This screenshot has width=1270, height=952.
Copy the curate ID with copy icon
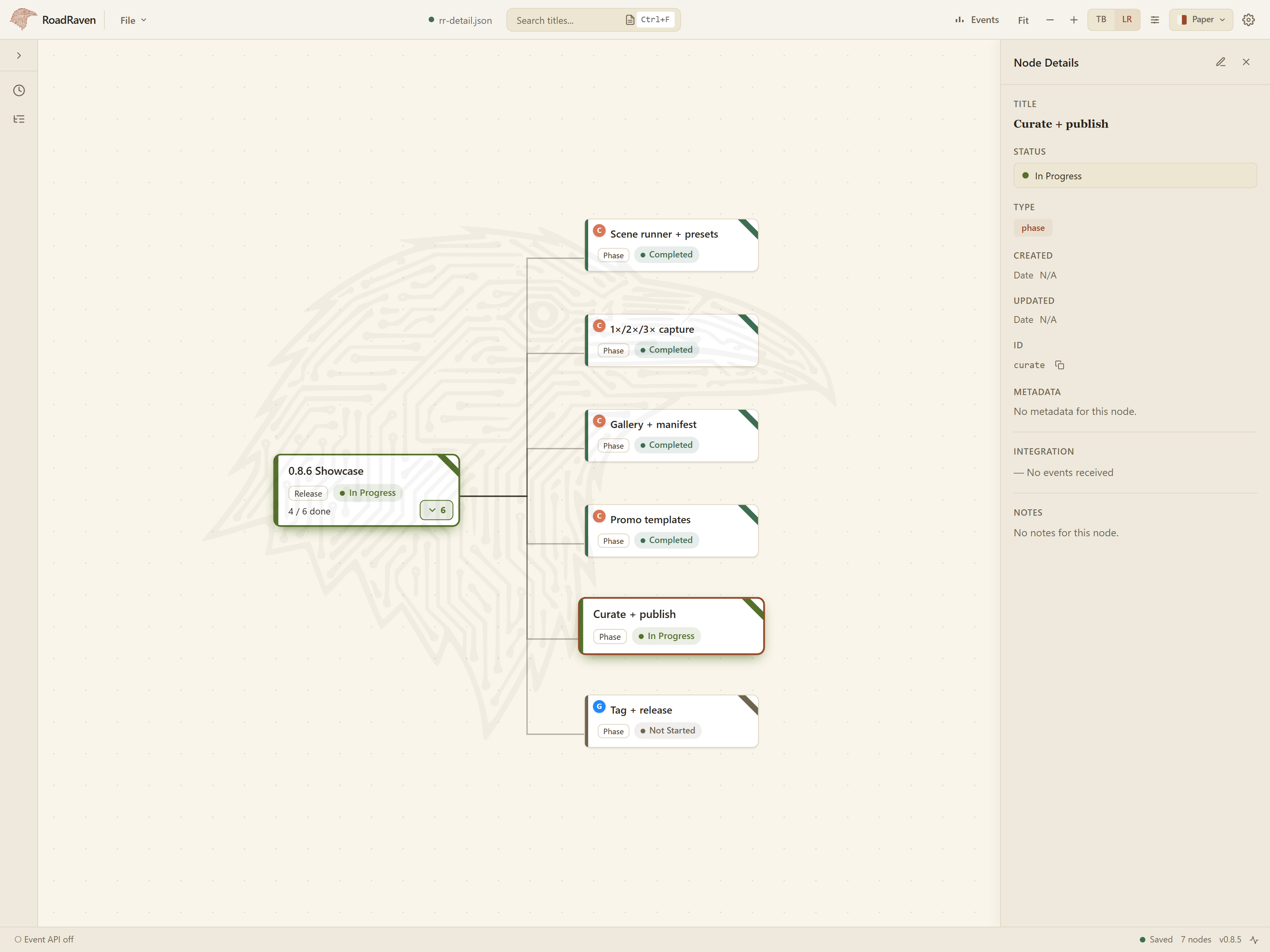pyautogui.click(x=1060, y=365)
